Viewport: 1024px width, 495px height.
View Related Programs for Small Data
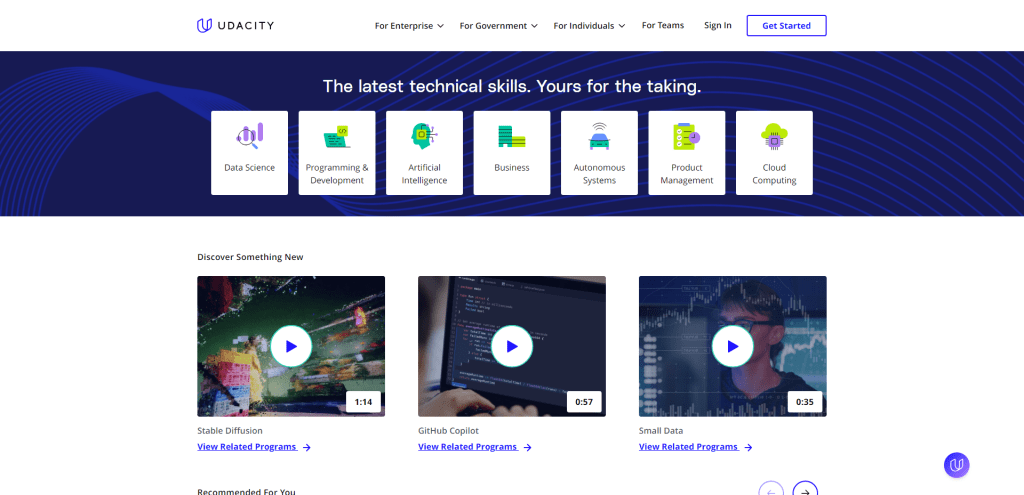688,447
